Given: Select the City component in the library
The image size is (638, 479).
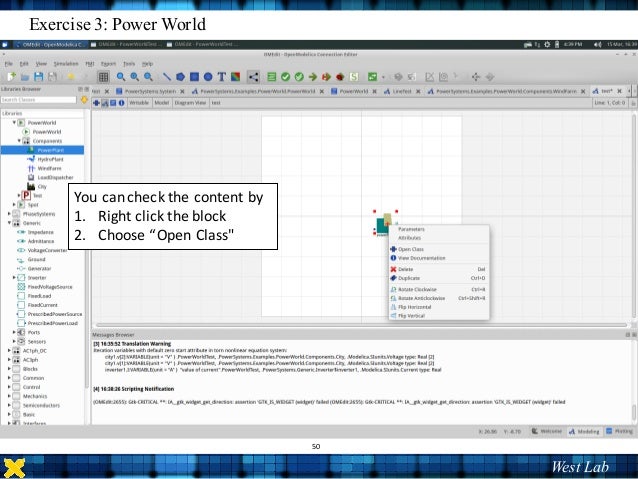Looking at the screenshot, I should tap(42, 186).
